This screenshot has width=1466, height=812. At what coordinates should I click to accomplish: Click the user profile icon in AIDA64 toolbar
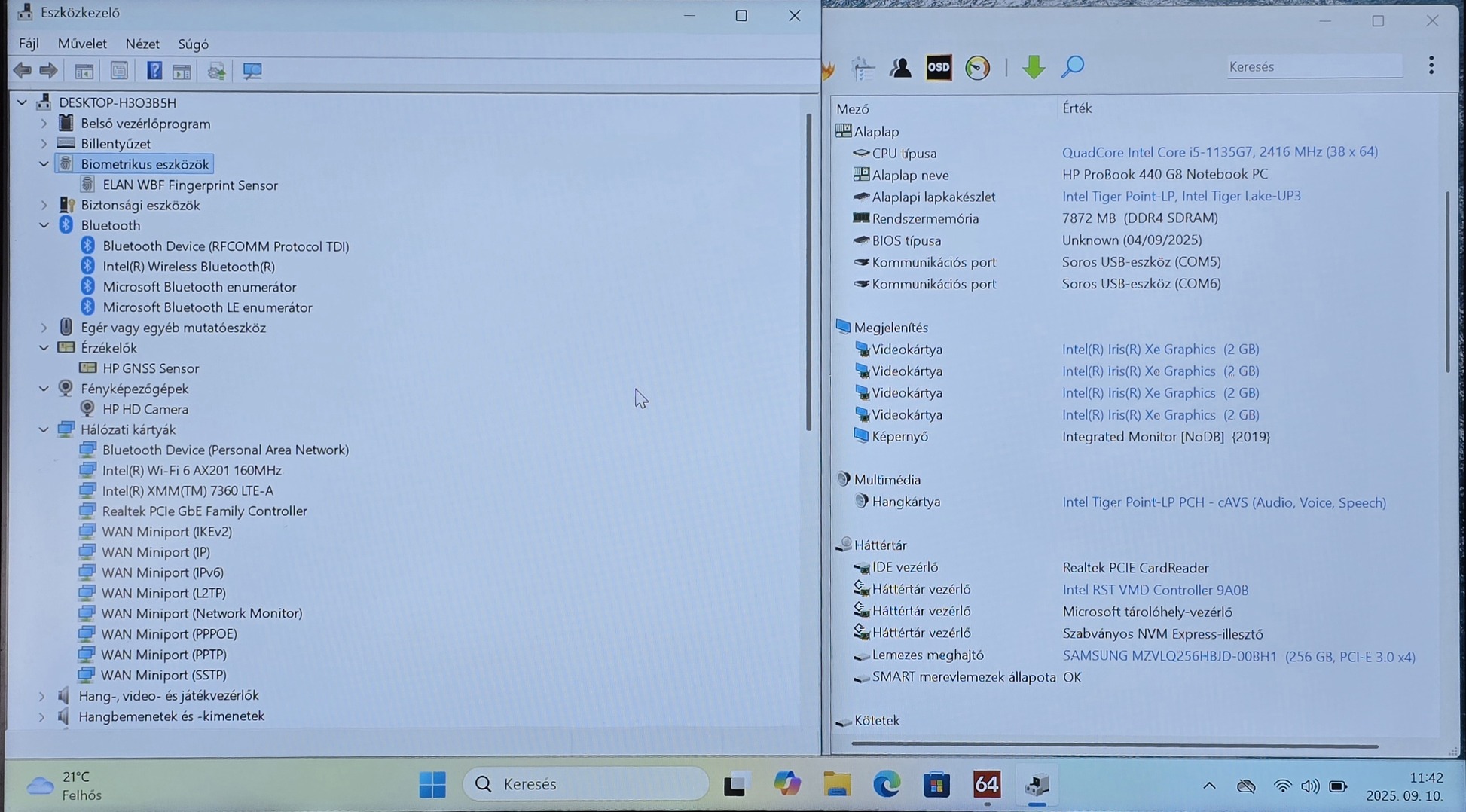click(900, 68)
